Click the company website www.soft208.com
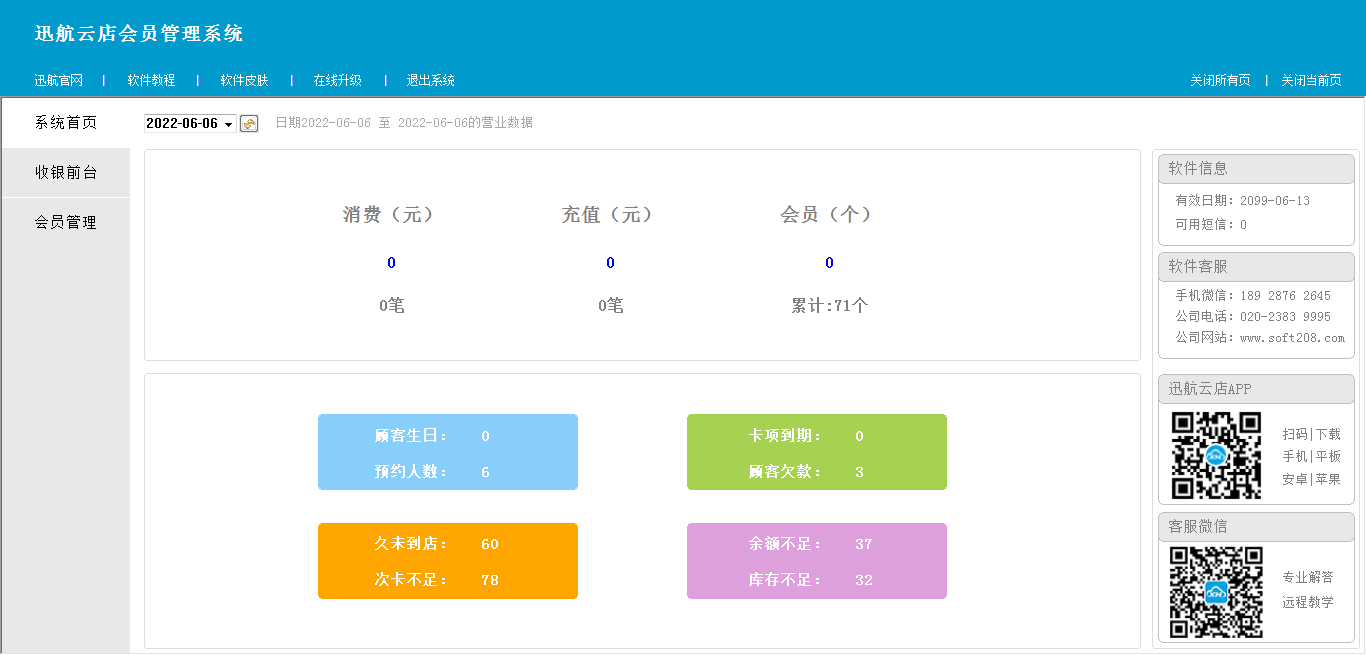 pos(1292,338)
